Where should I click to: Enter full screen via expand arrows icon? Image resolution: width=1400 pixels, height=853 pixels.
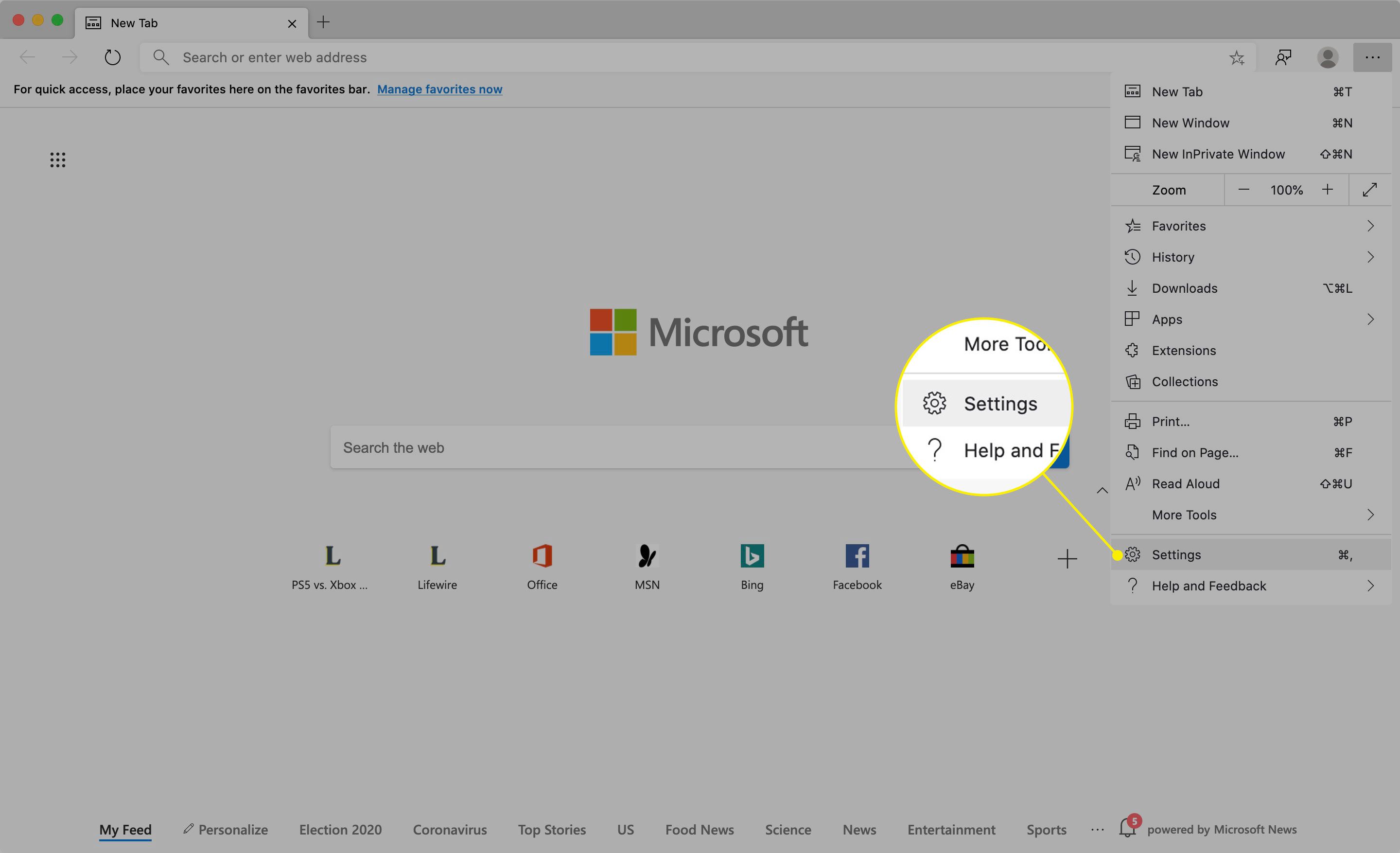[x=1369, y=190]
